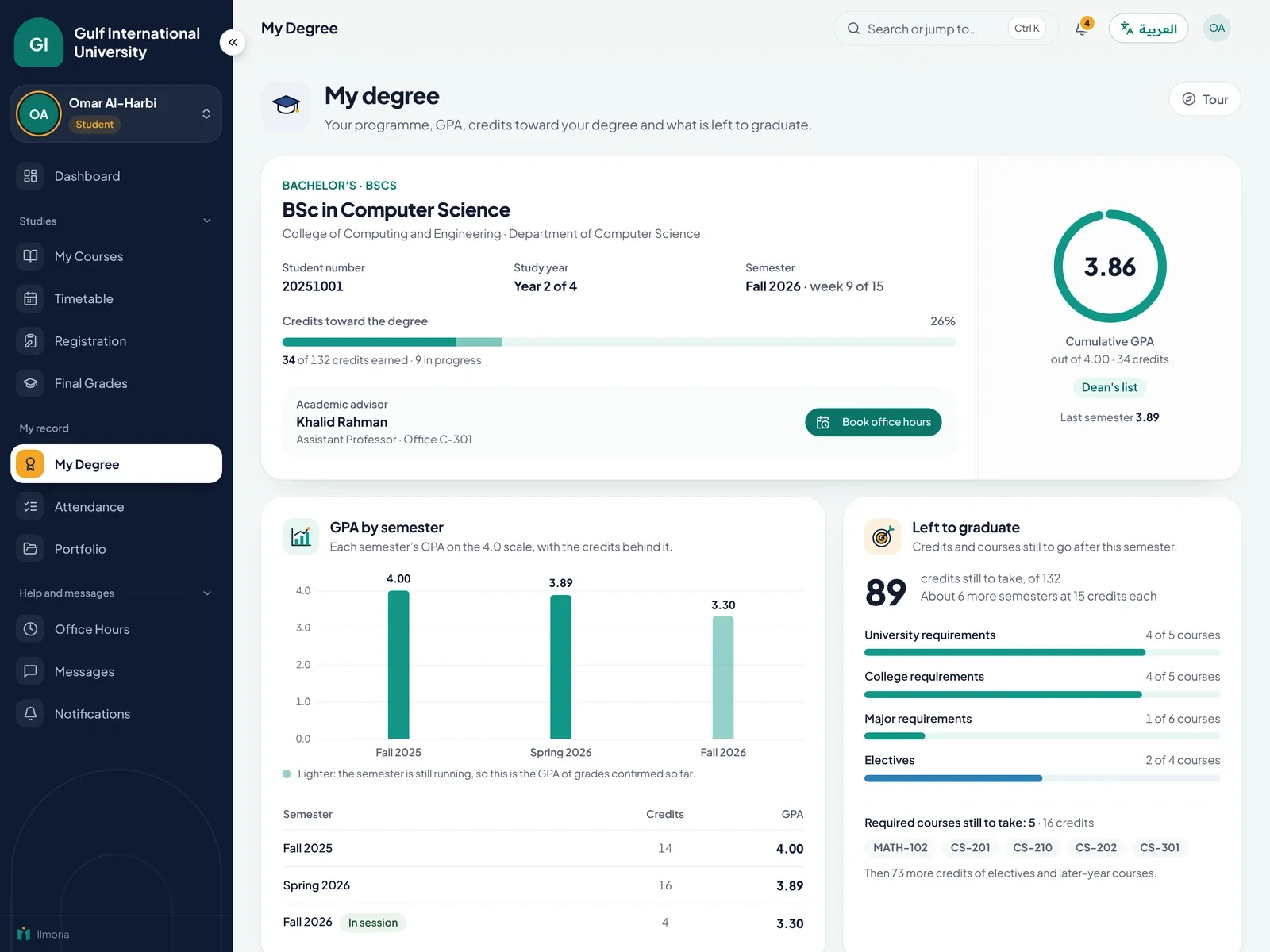Click the MATH-102 course chip

[x=900, y=847]
